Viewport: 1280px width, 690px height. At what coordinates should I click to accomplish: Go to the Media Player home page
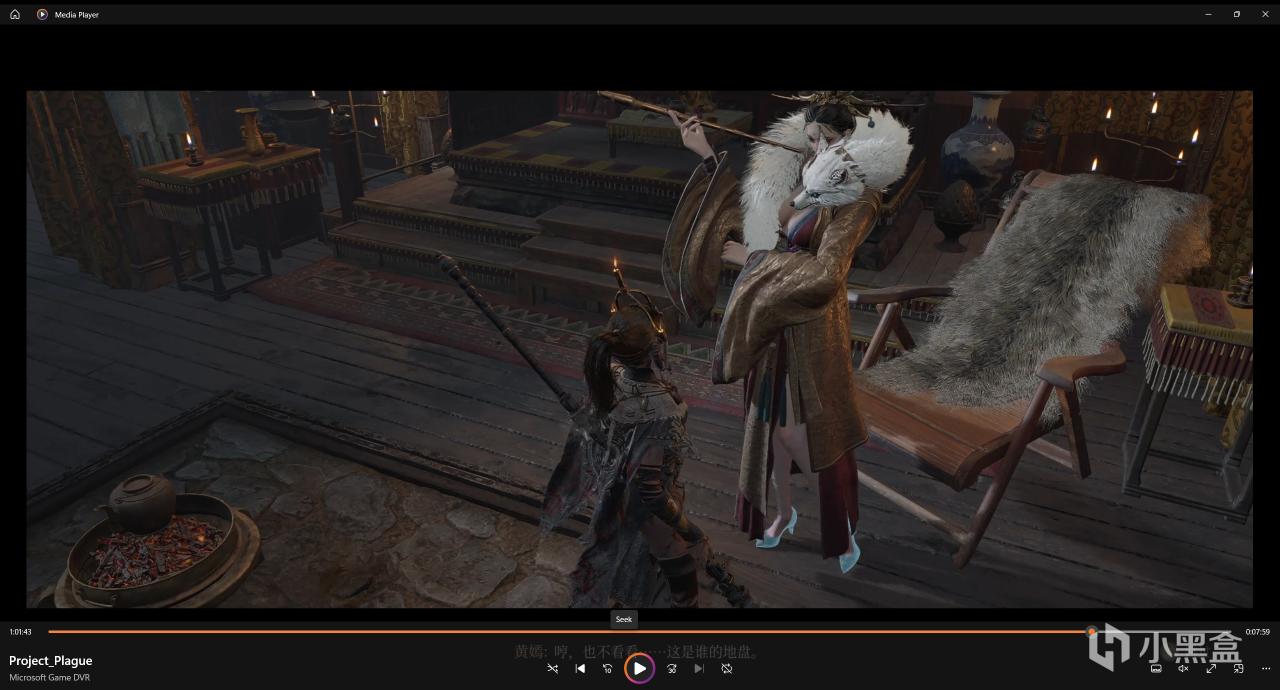tap(15, 14)
